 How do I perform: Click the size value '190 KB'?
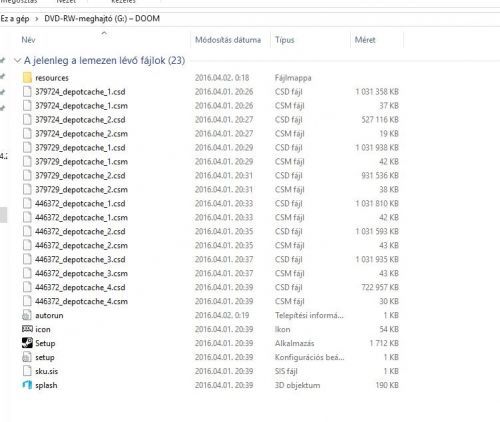(x=387, y=386)
